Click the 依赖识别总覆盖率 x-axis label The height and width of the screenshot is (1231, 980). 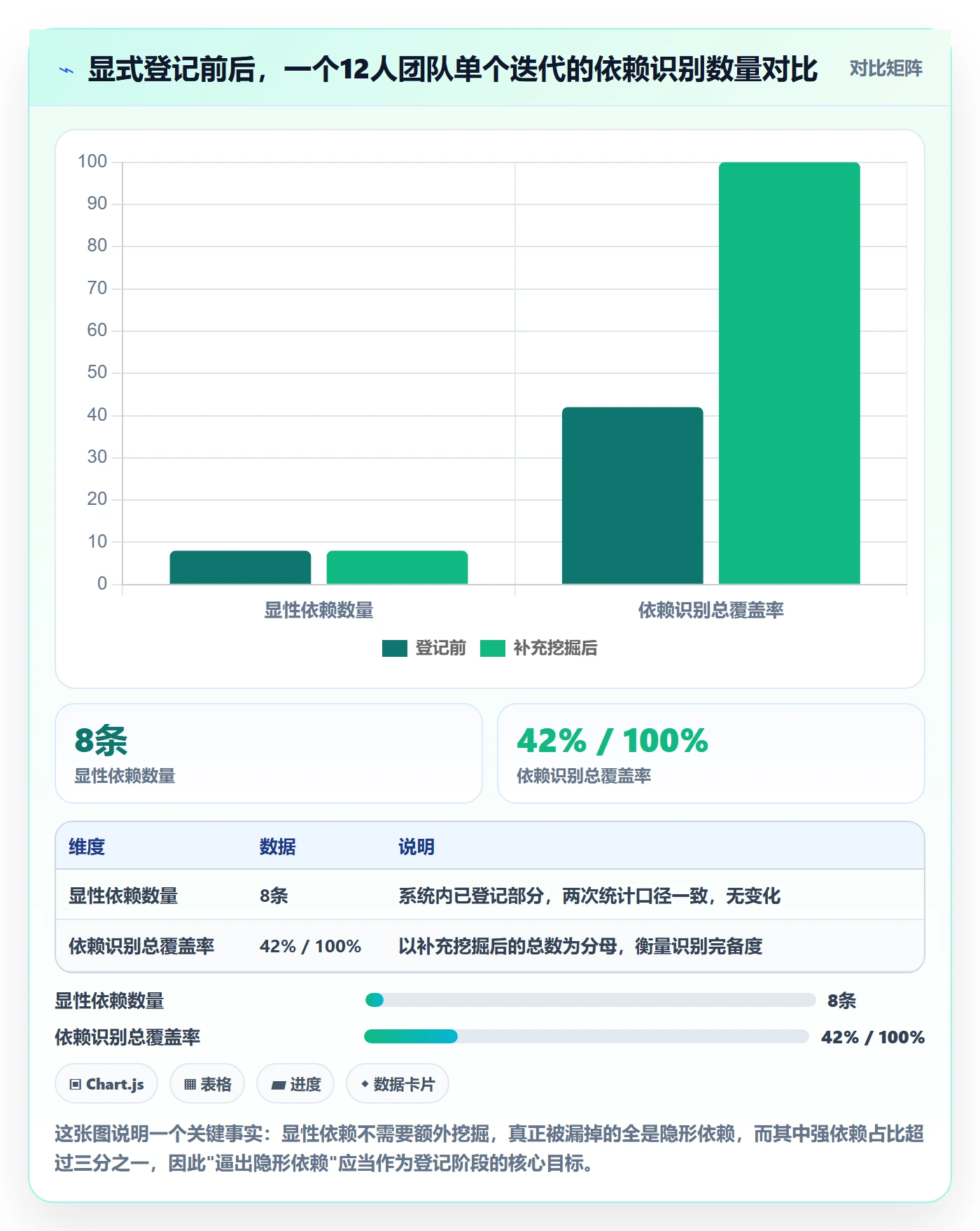pyautogui.click(x=710, y=610)
